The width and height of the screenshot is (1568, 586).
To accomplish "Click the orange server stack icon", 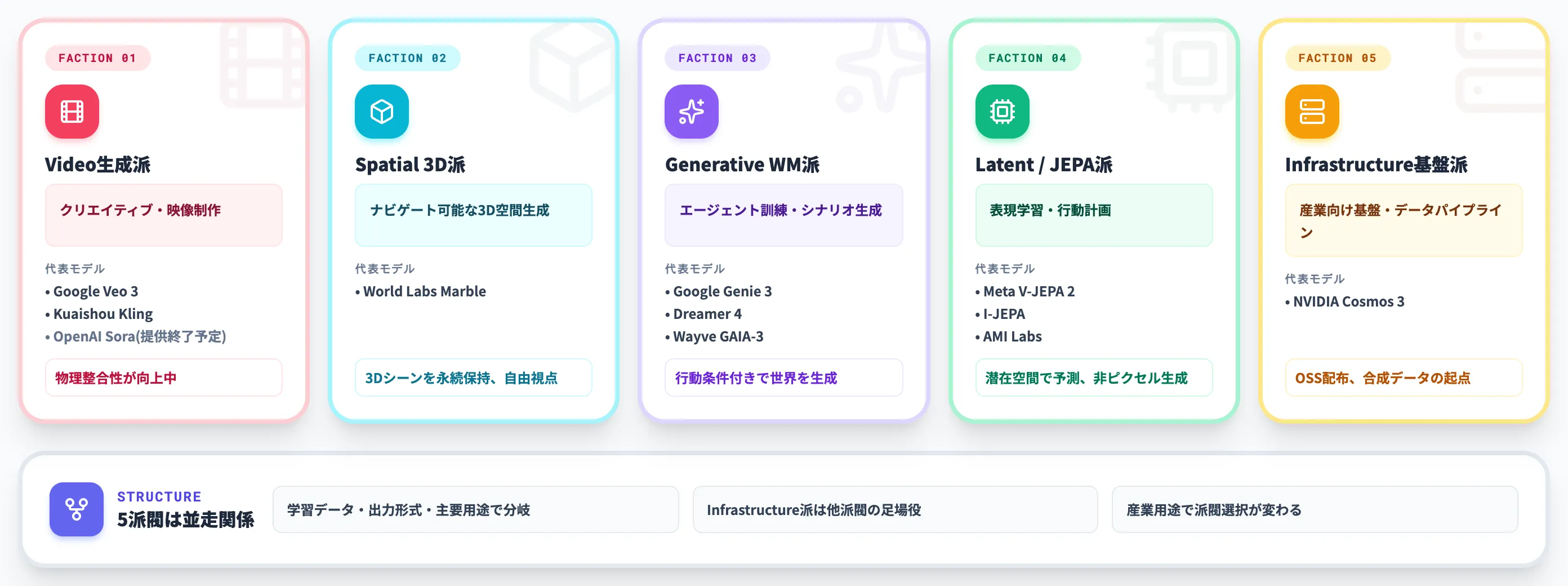I will tap(1312, 112).
